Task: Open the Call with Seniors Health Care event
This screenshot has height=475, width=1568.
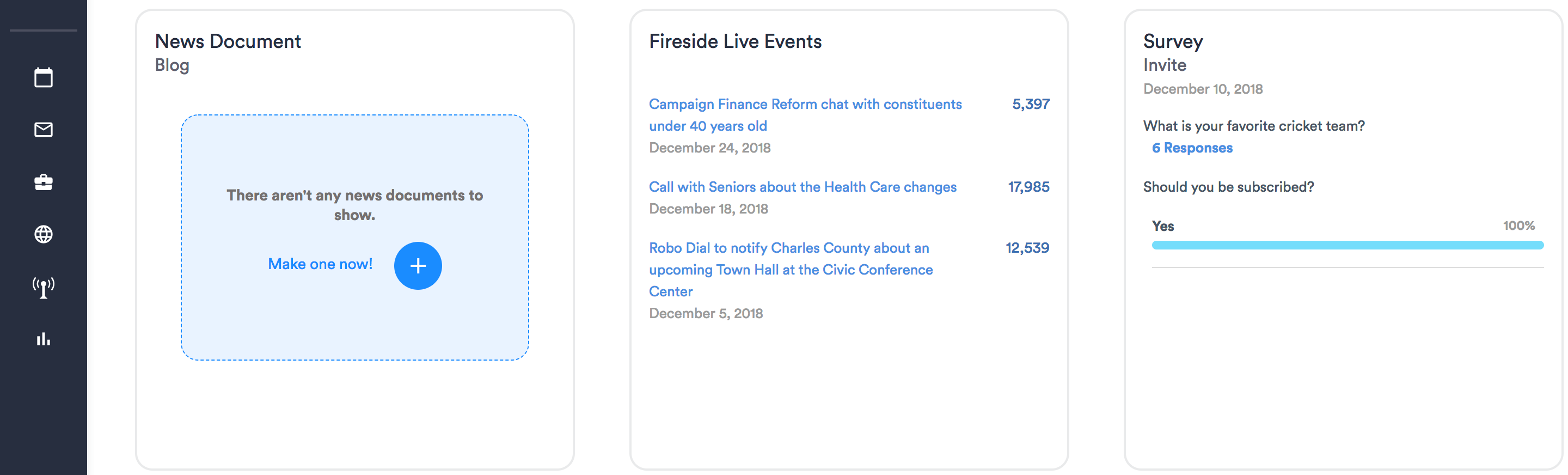Action: (803, 187)
